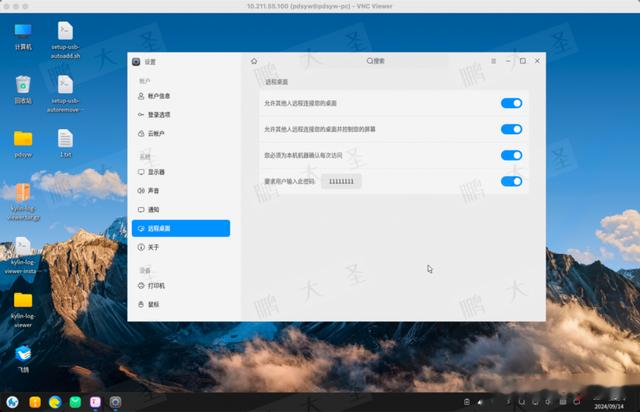Click the 设置 app icon in the window title

point(136,62)
